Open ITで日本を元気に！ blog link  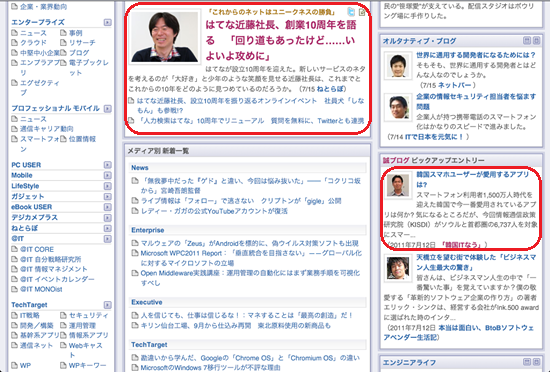click(434, 137)
